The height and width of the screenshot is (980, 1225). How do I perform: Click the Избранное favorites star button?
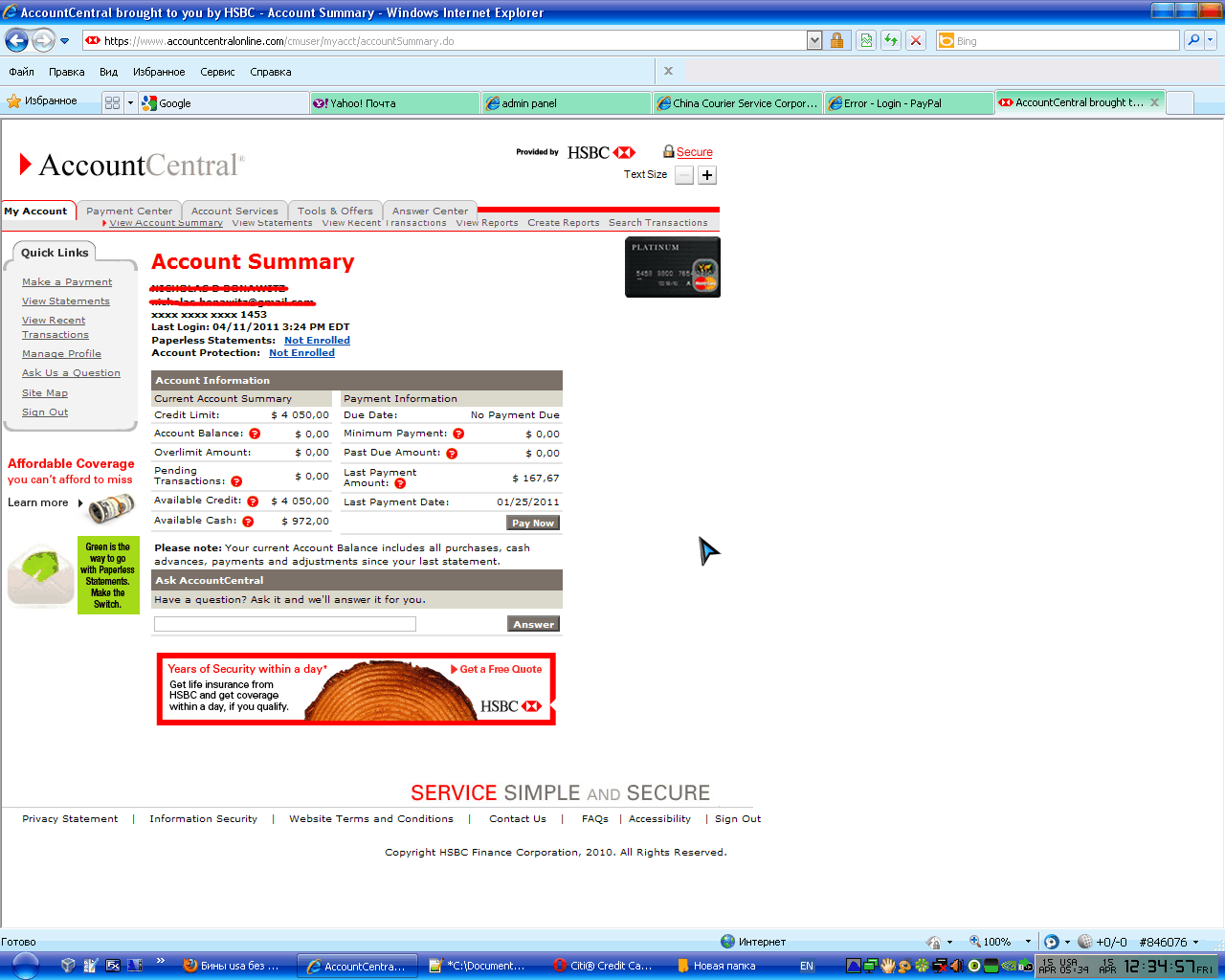42,101
